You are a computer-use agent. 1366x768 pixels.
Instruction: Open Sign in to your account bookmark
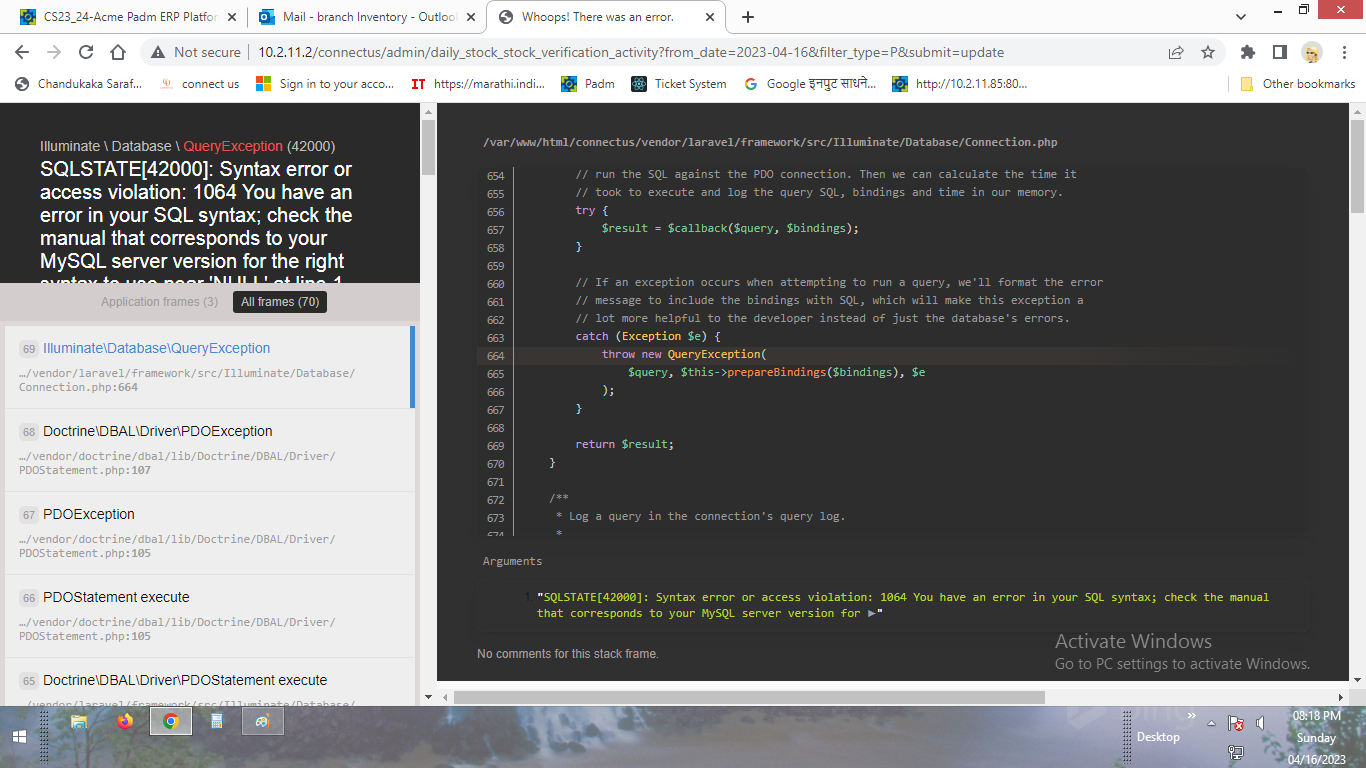tap(325, 84)
